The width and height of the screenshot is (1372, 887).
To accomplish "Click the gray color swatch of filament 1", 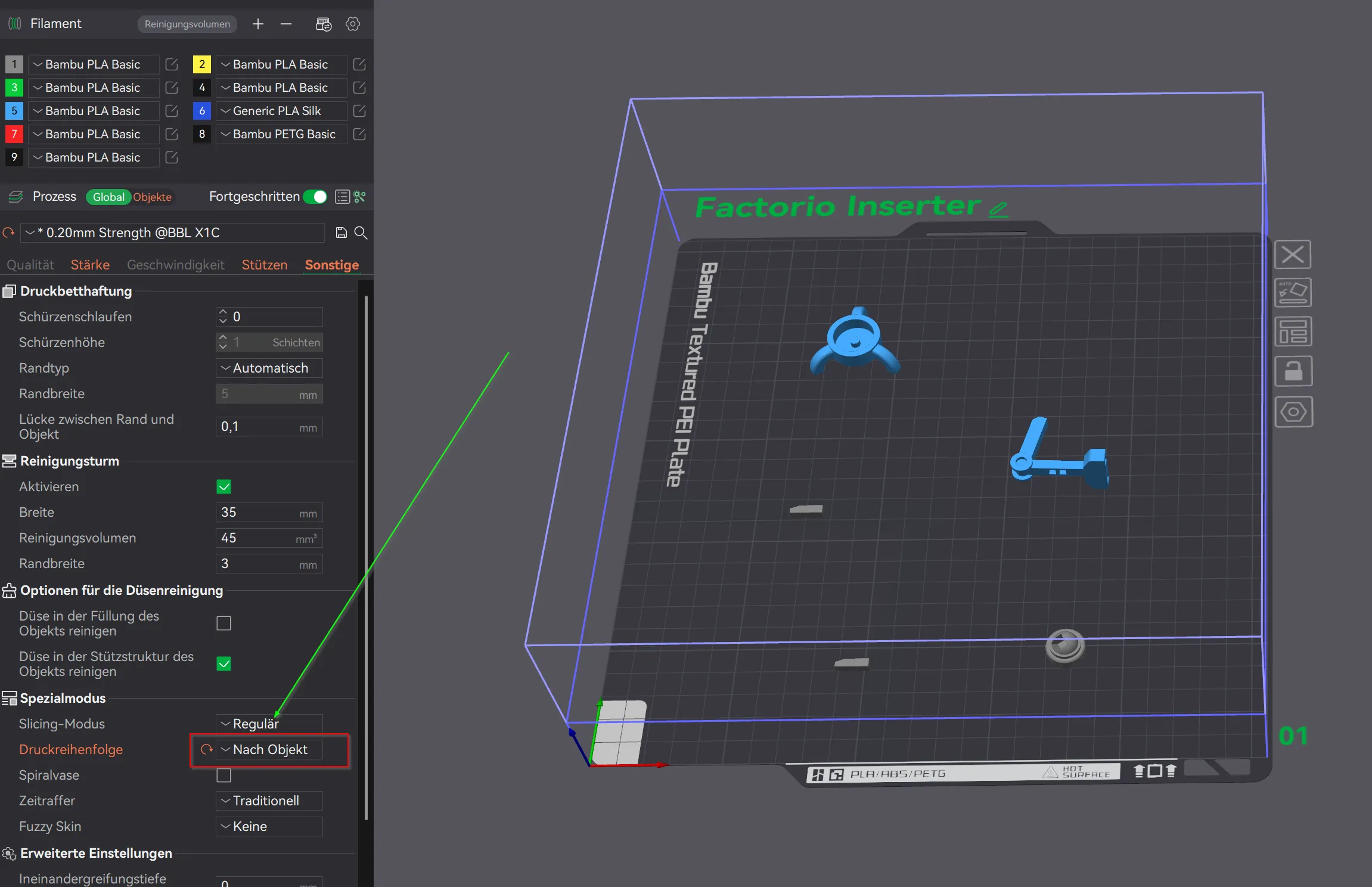I will (x=14, y=64).
